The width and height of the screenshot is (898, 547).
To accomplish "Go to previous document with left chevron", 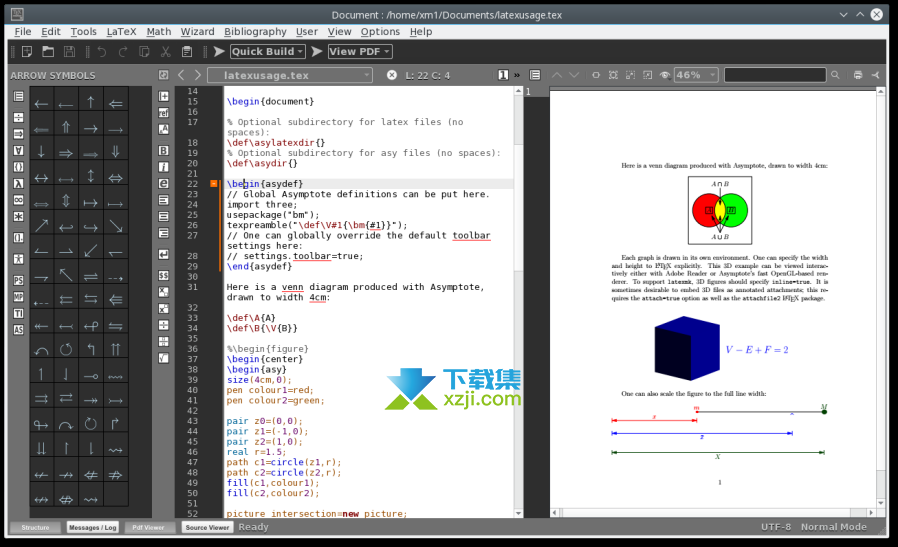I will coord(182,75).
